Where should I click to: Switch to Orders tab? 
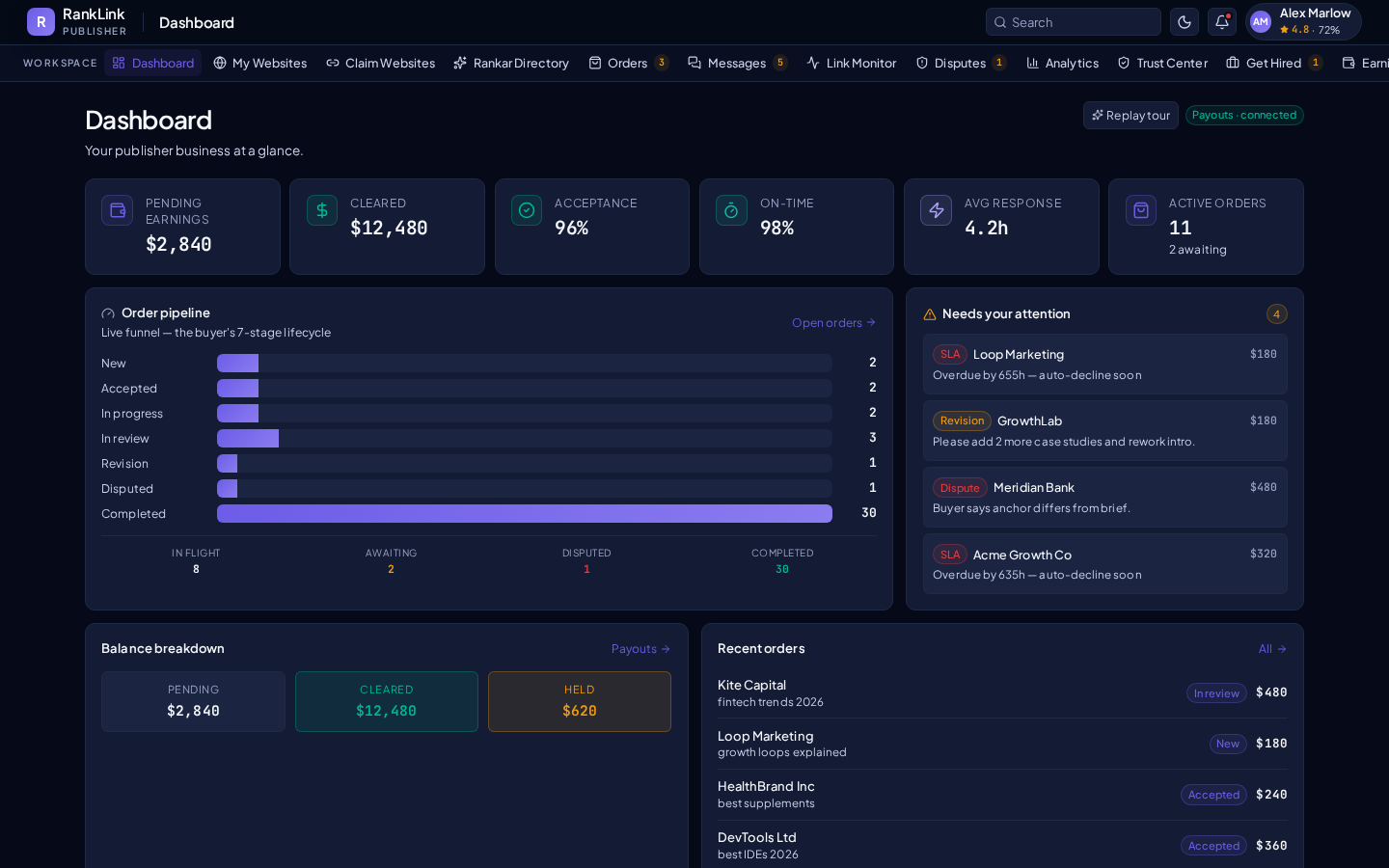pos(628,63)
